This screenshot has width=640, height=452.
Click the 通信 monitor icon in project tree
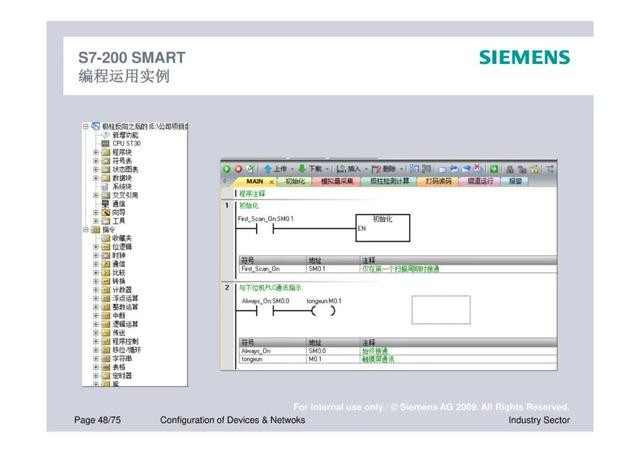[x=105, y=203]
